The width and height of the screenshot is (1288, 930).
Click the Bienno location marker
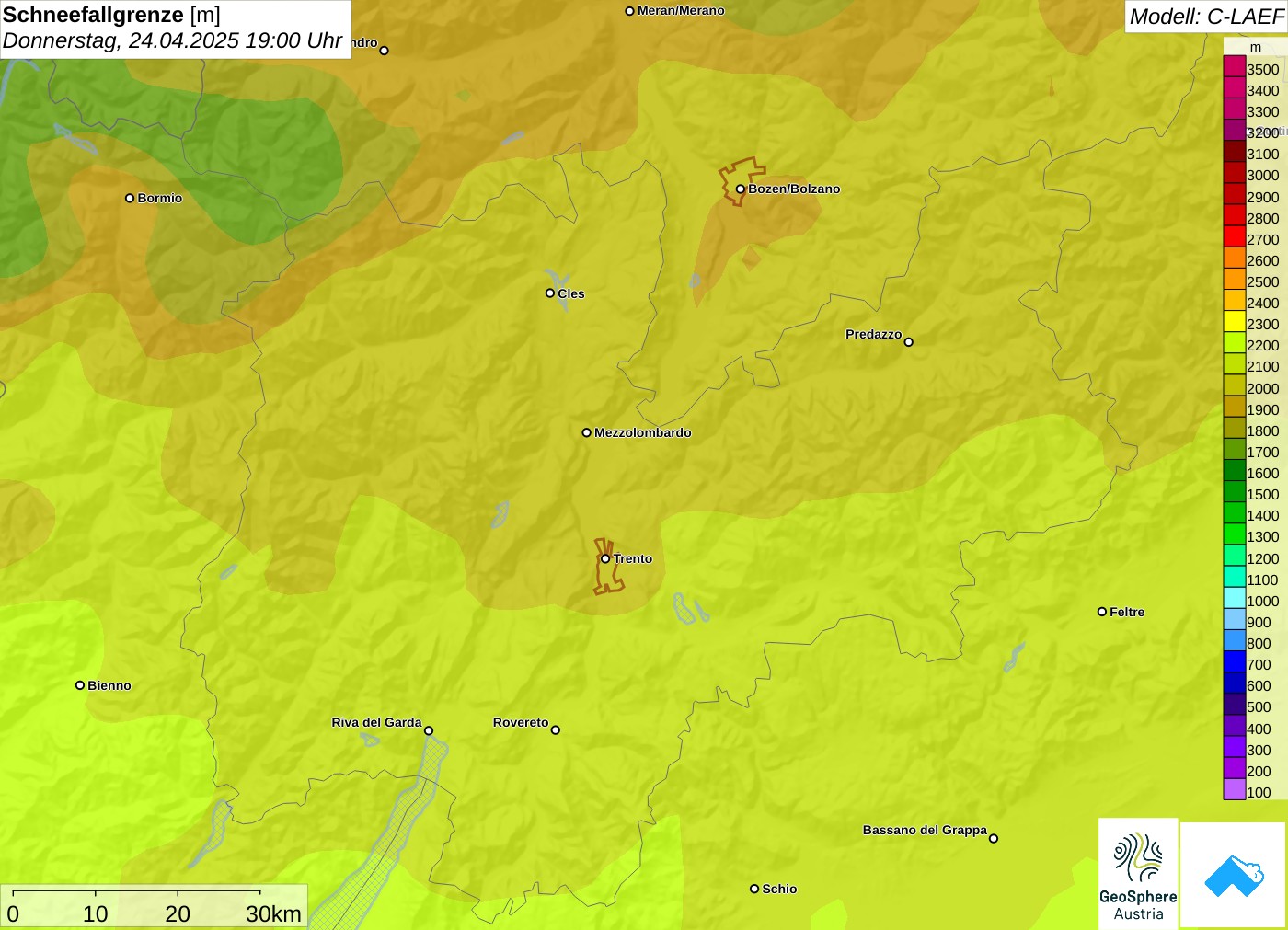pyautogui.click(x=80, y=685)
